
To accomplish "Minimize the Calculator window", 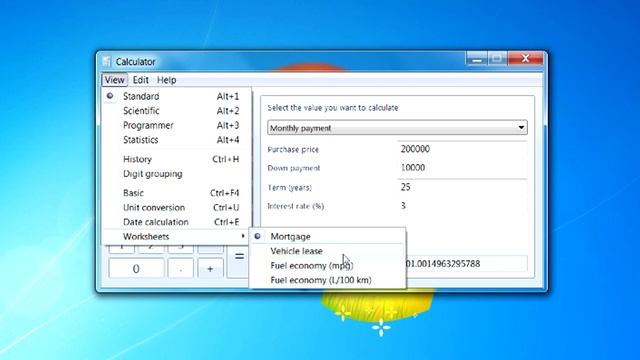I will coord(476,59).
